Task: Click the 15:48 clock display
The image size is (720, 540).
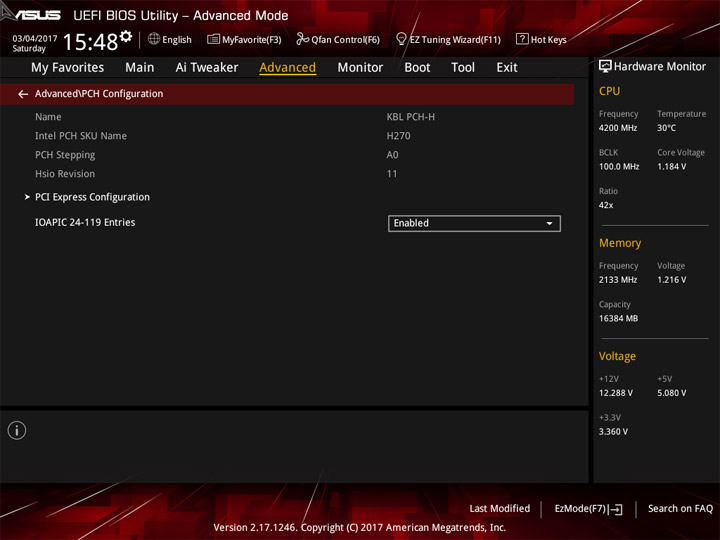Action: [90, 42]
